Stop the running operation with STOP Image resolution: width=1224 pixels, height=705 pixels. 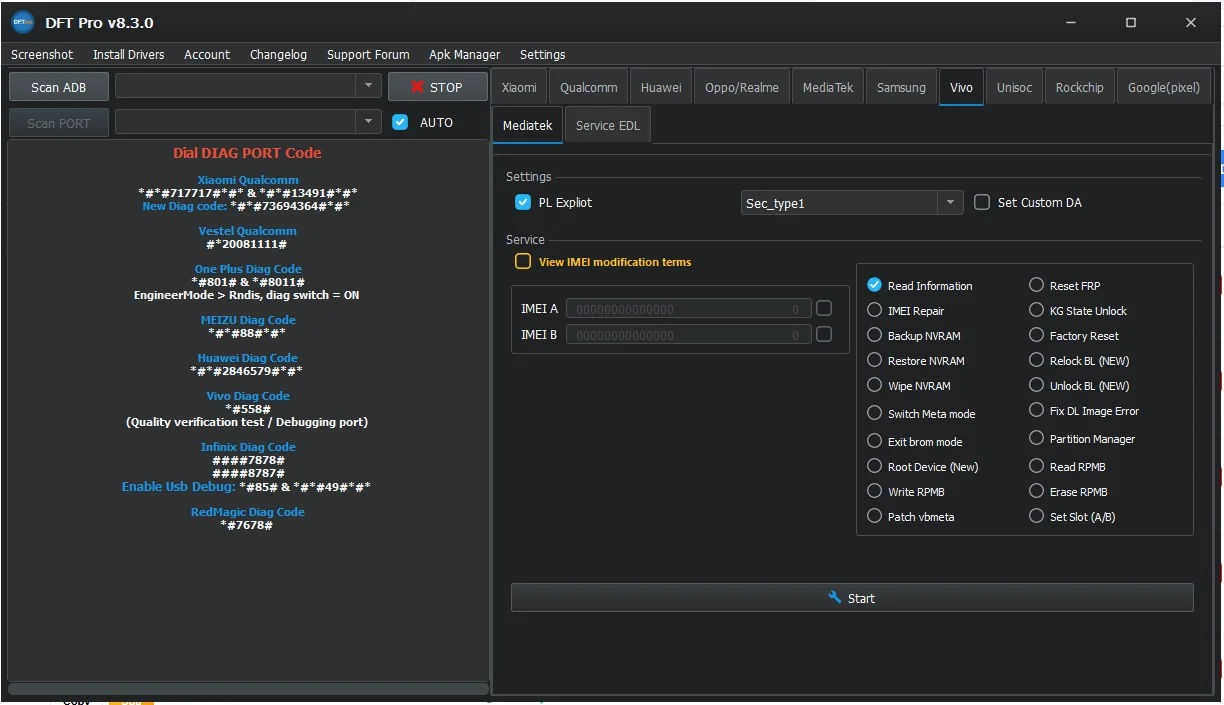[x=438, y=87]
